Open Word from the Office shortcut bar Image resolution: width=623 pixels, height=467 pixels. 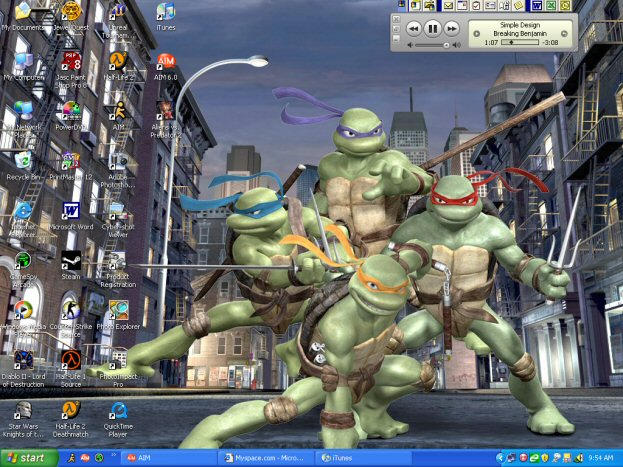[537, 6]
